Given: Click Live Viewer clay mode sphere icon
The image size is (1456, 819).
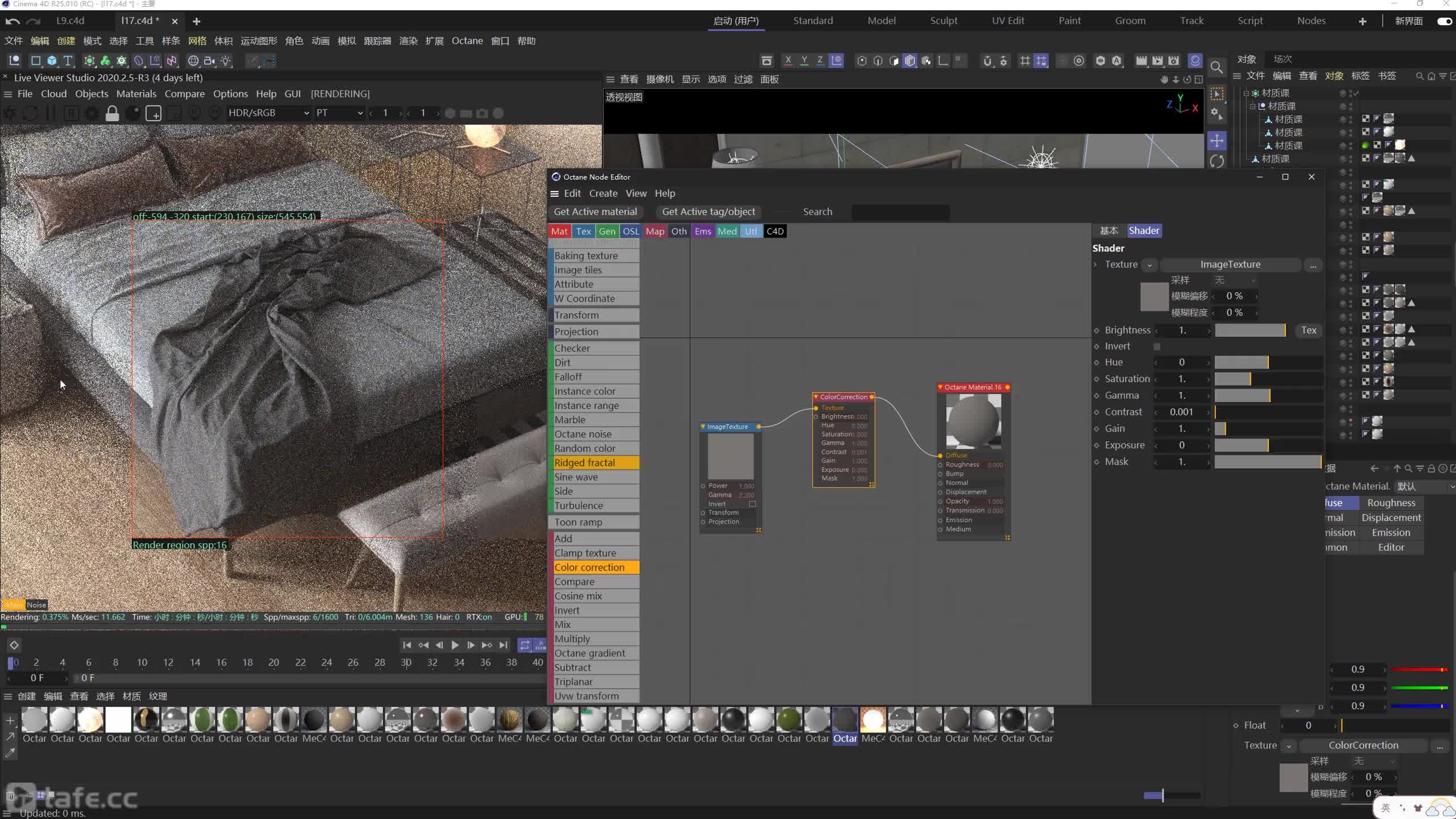Looking at the screenshot, I should [x=133, y=113].
